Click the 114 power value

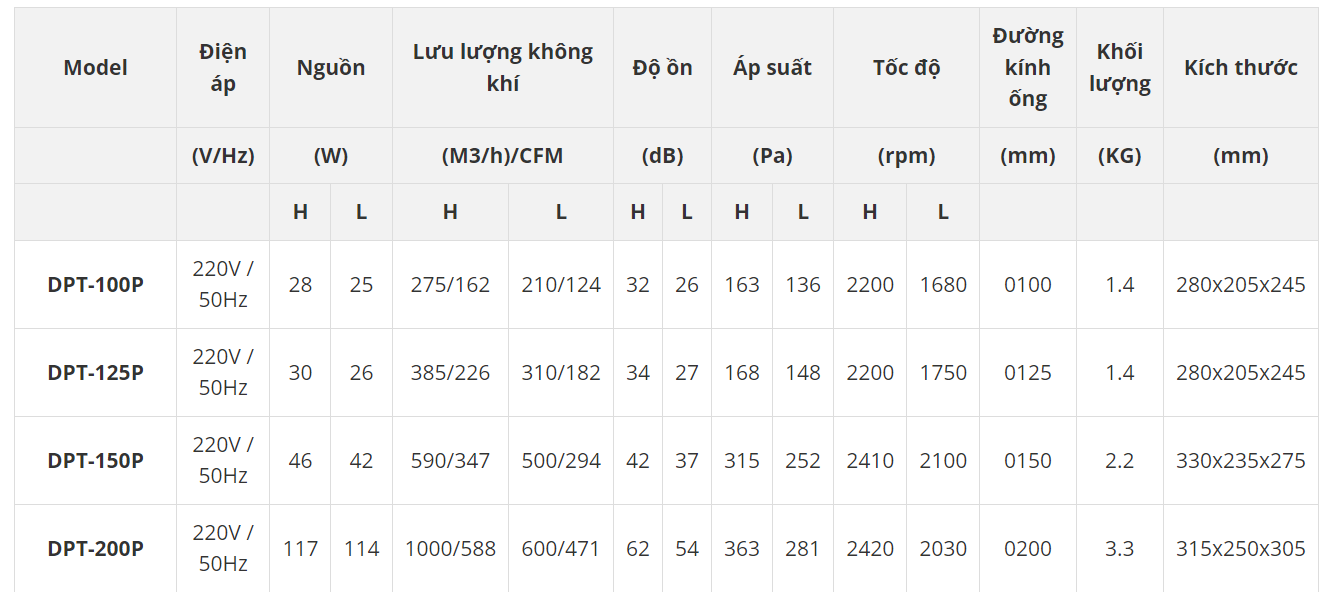361,549
